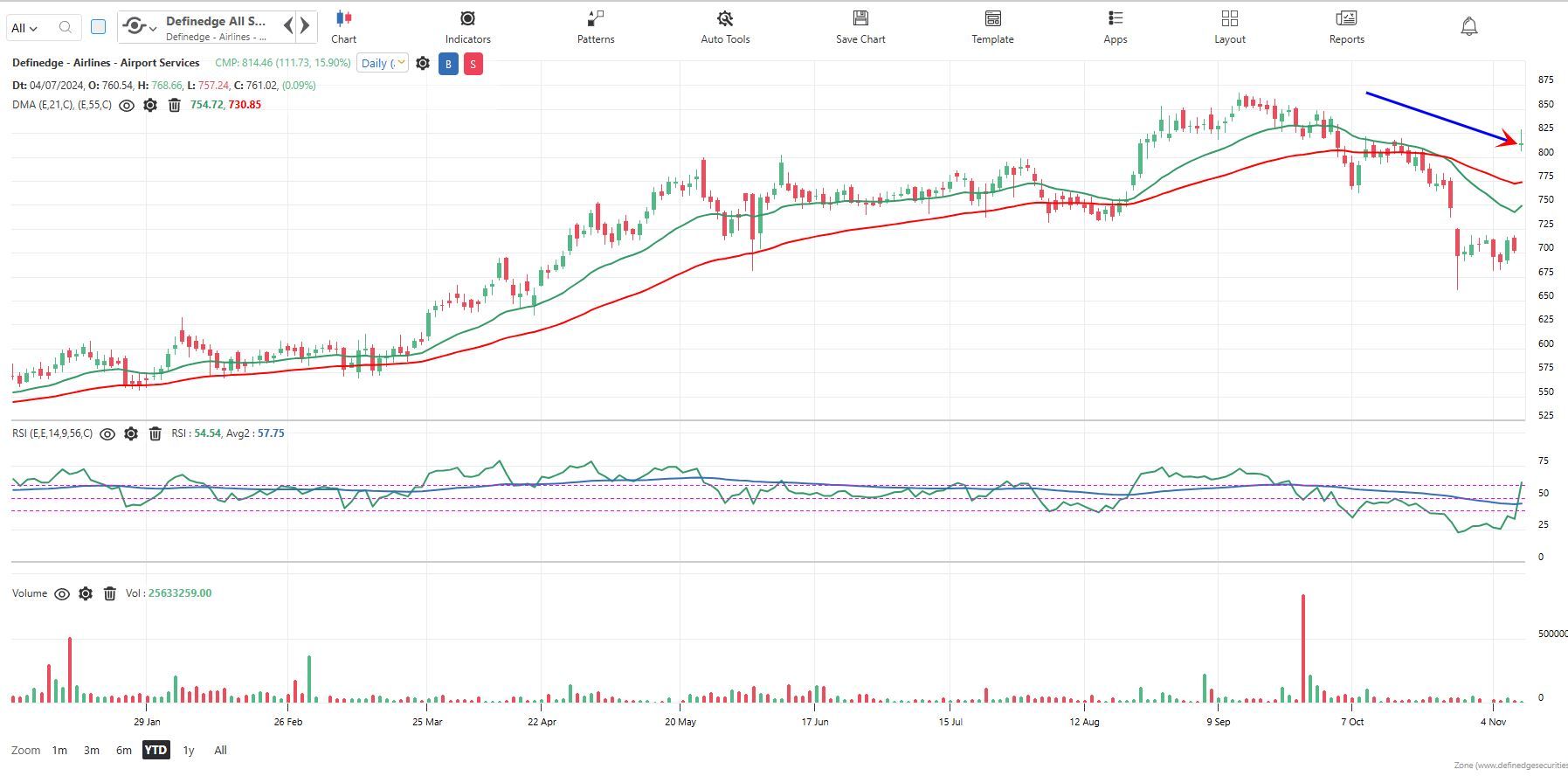Select 3m zoom range
1568x776 pixels.
click(x=92, y=750)
